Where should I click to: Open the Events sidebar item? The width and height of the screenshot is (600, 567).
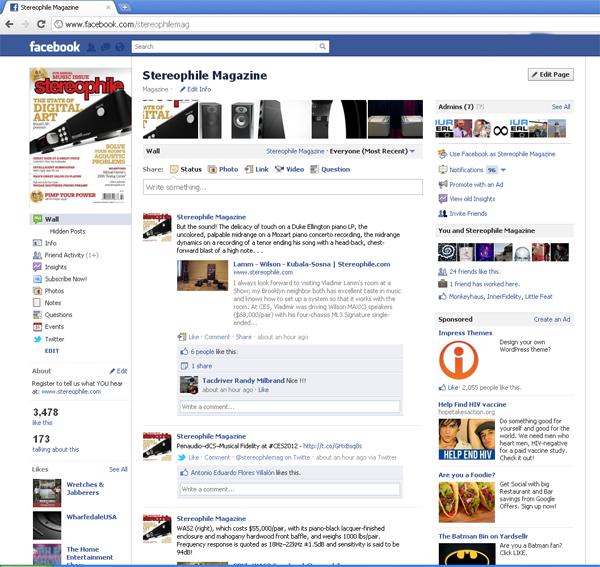click(54, 327)
